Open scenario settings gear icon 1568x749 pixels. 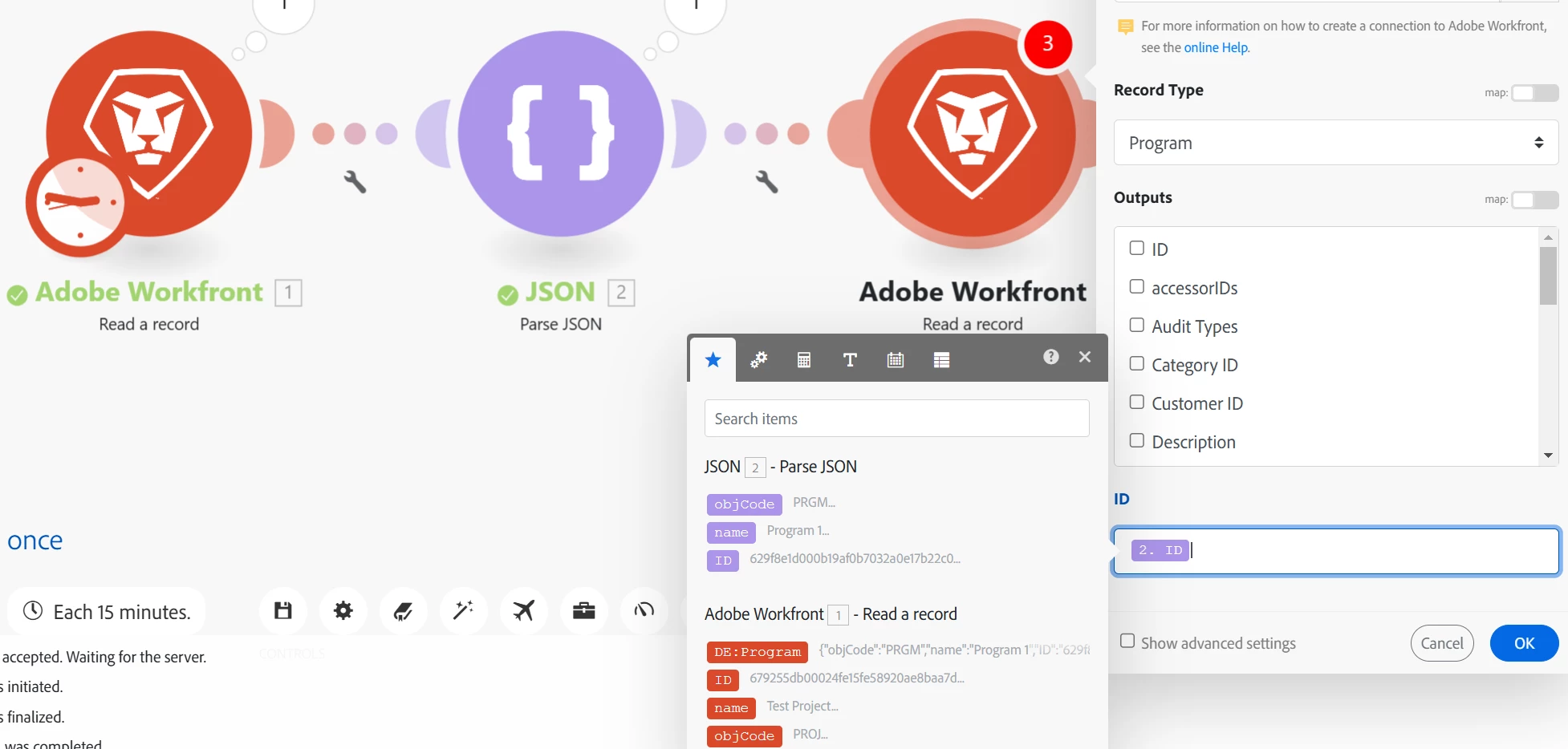point(343,610)
